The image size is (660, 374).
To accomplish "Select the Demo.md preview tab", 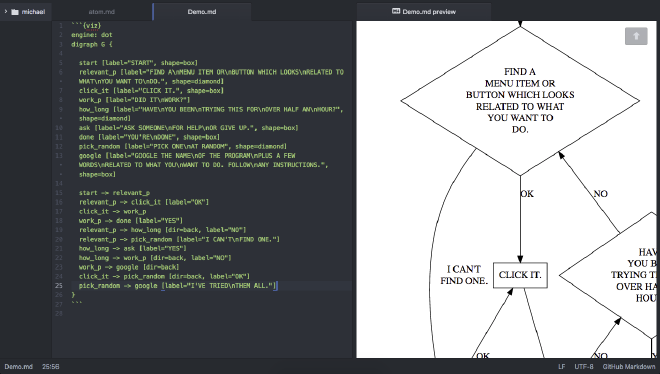I will (423, 12).
